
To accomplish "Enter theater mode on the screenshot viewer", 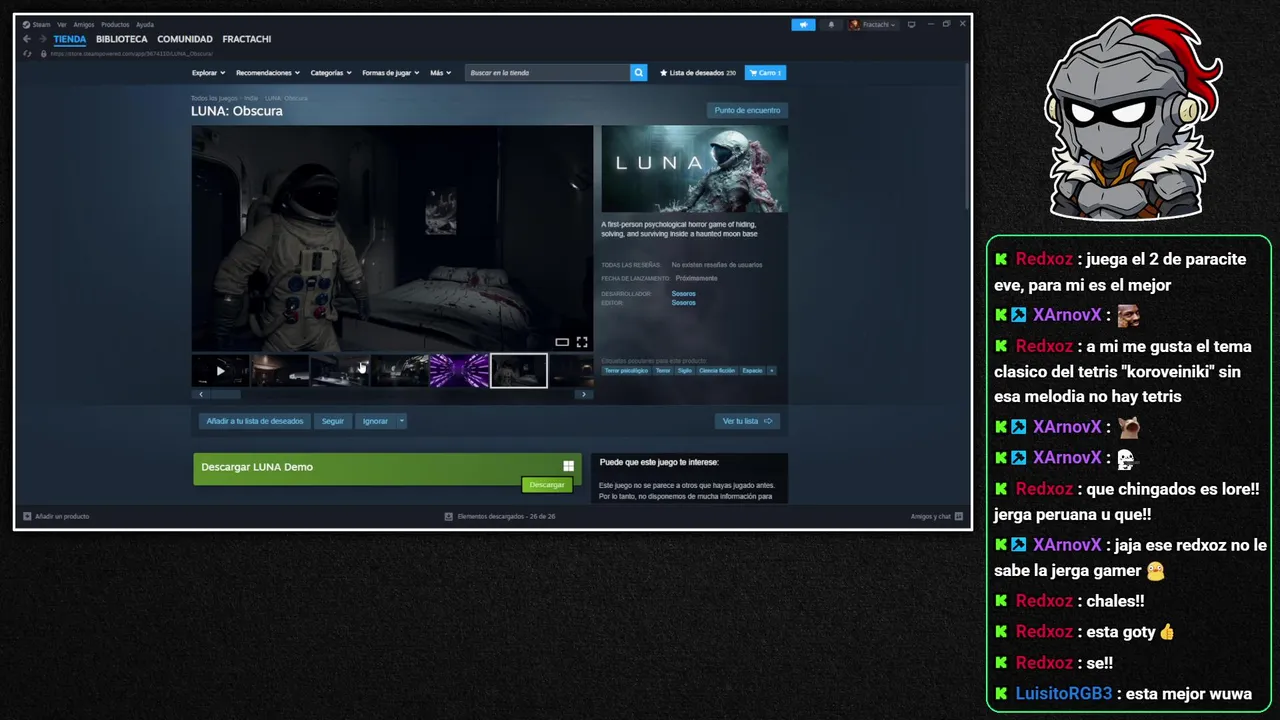I will pos(562,342).
